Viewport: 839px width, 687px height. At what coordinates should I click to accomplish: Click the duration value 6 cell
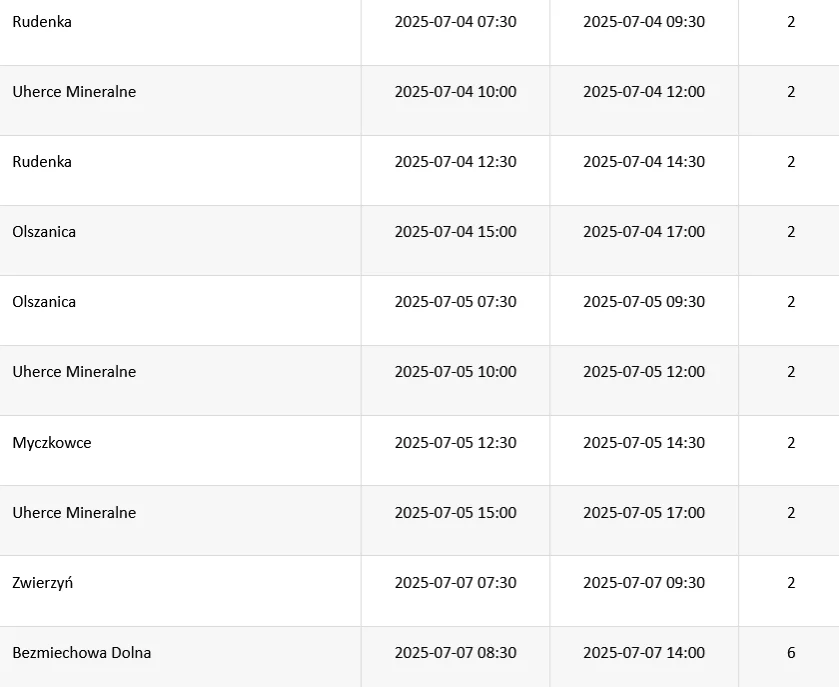point(791,652)
